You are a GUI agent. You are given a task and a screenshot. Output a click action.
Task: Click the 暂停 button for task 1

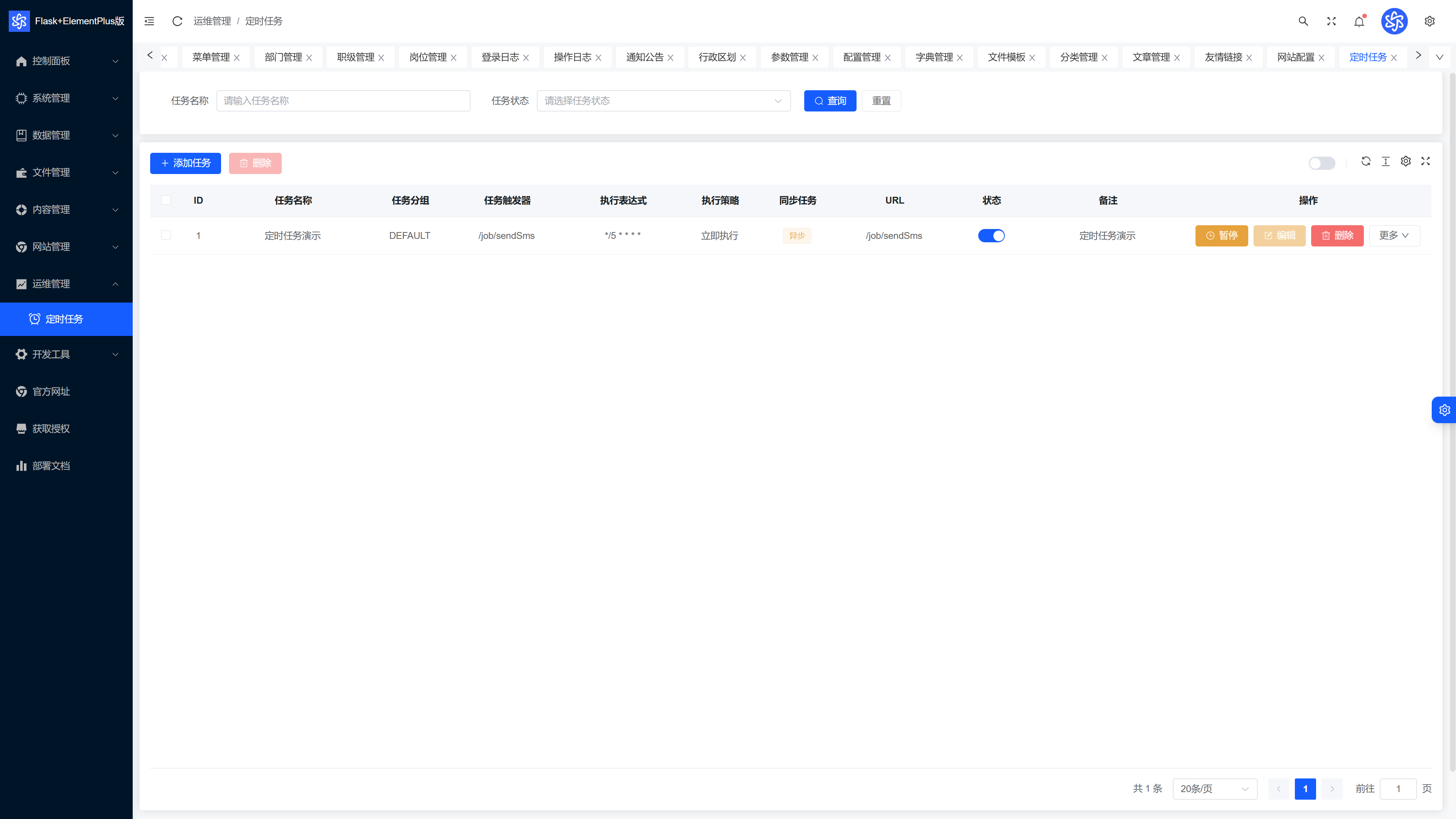tap(1221, 236)
